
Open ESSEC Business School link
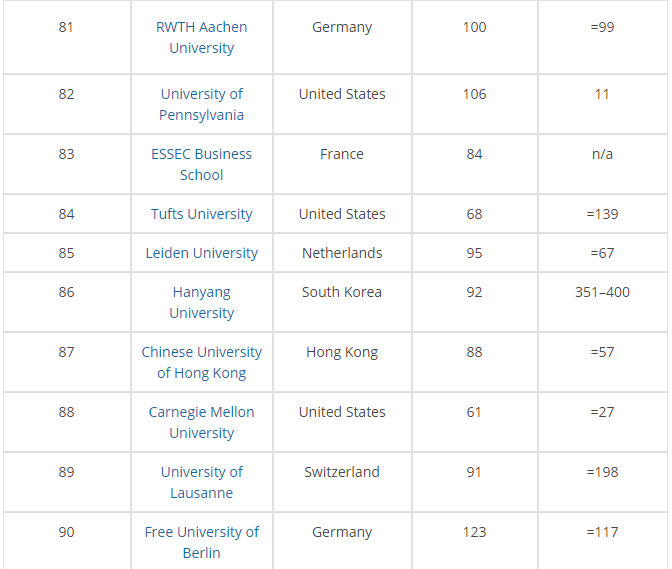(x=201, y=164)
